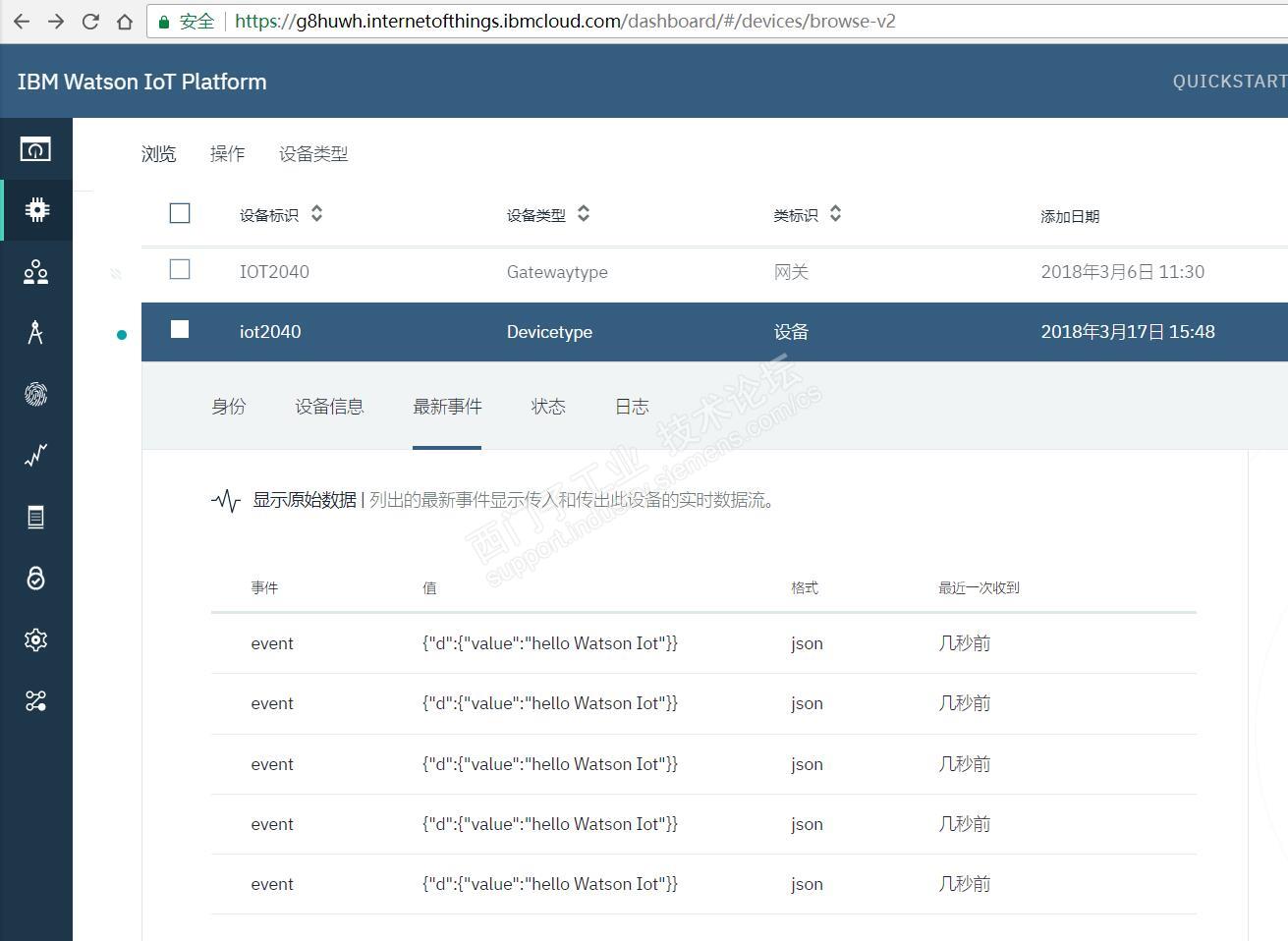Reload the page with the refresh icon
The width and height of the screenshot is (1288, 941).
point(90,21)
